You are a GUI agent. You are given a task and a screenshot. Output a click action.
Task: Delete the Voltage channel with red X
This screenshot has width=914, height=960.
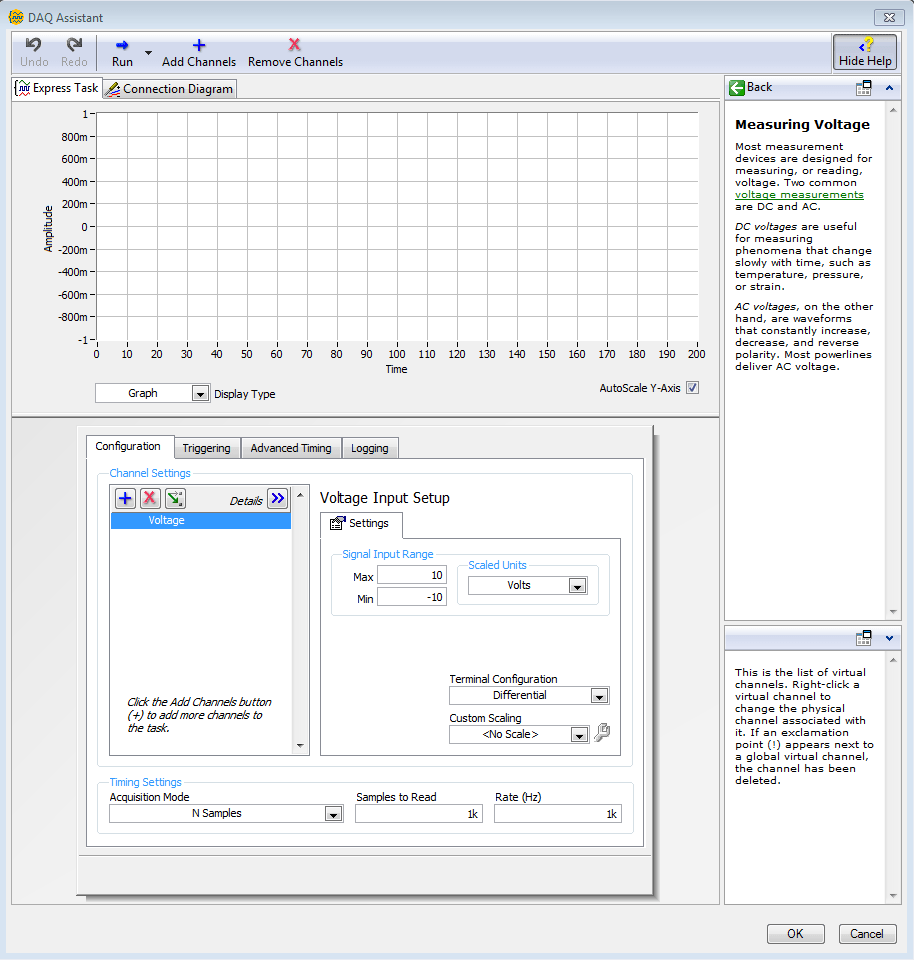pyautogui.click(x=149, y=498)
